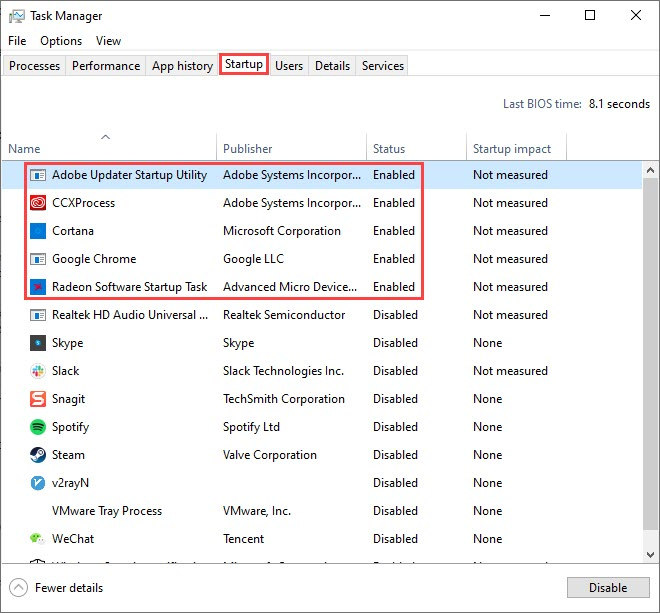660x613 pixels.
Task: Collapse view with Fewer details arrow
Action: tap(19, 588)
